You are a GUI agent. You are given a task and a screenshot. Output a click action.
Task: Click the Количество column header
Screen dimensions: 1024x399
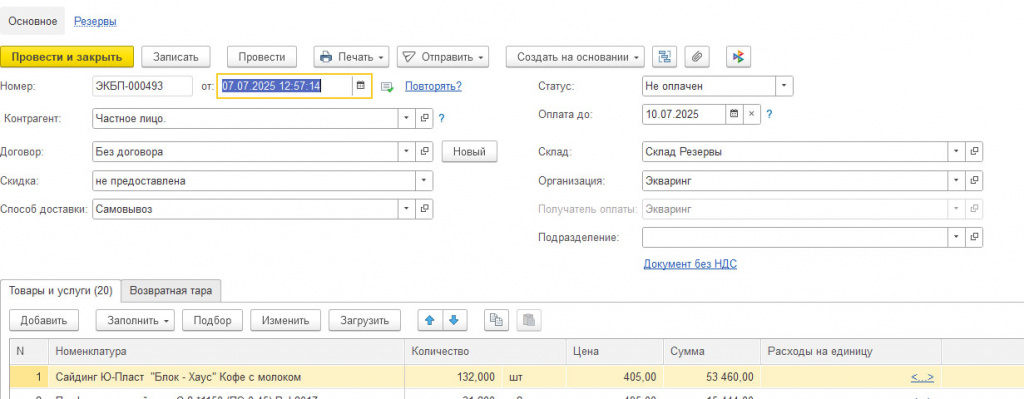(x=485, y=351)
